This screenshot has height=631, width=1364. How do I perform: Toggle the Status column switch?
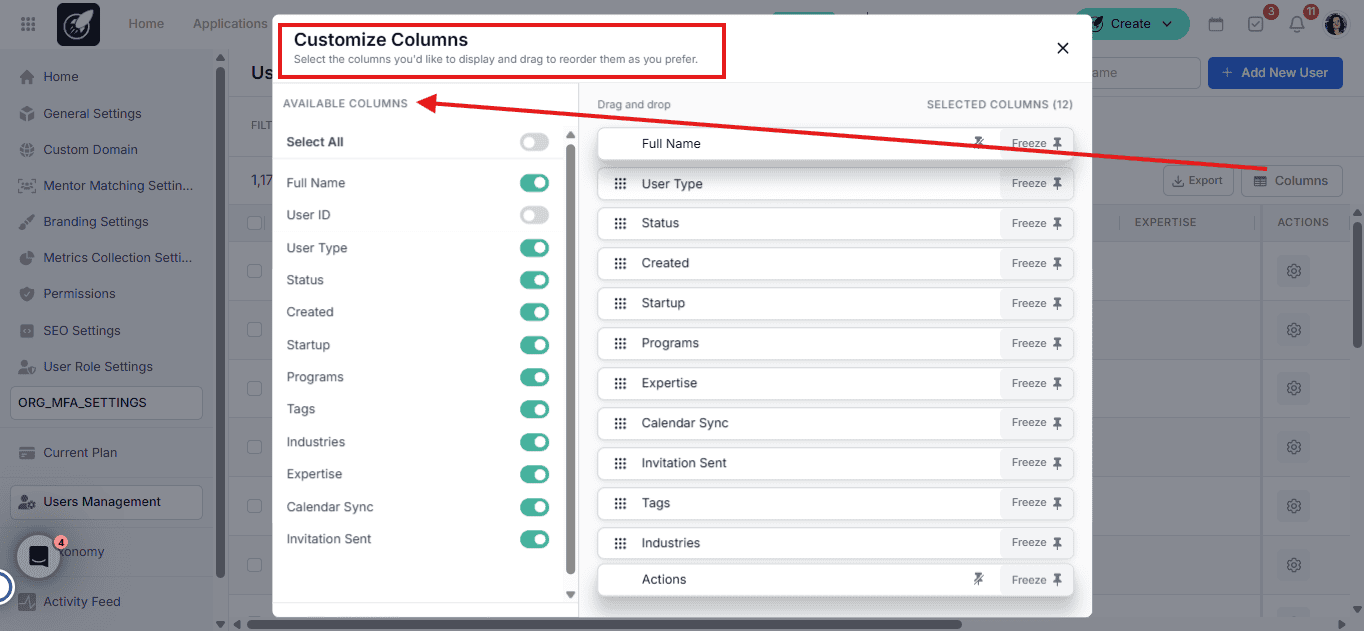coord(534,280)
